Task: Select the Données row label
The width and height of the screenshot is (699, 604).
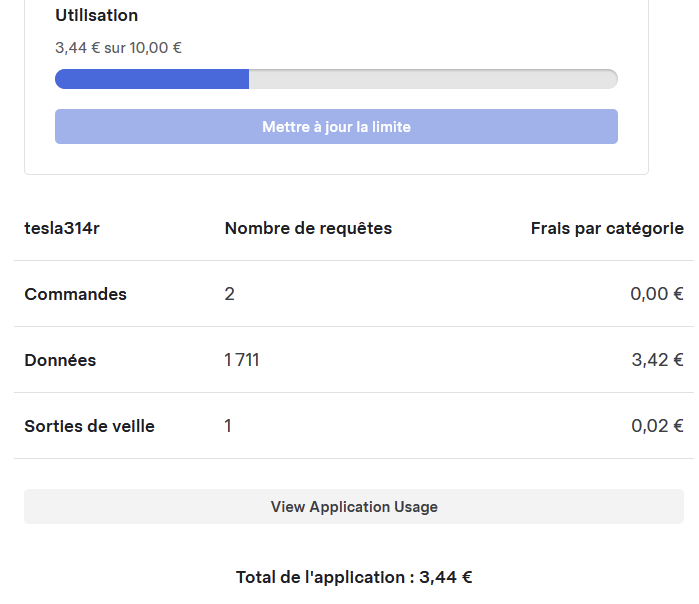Action: point(60,360)
